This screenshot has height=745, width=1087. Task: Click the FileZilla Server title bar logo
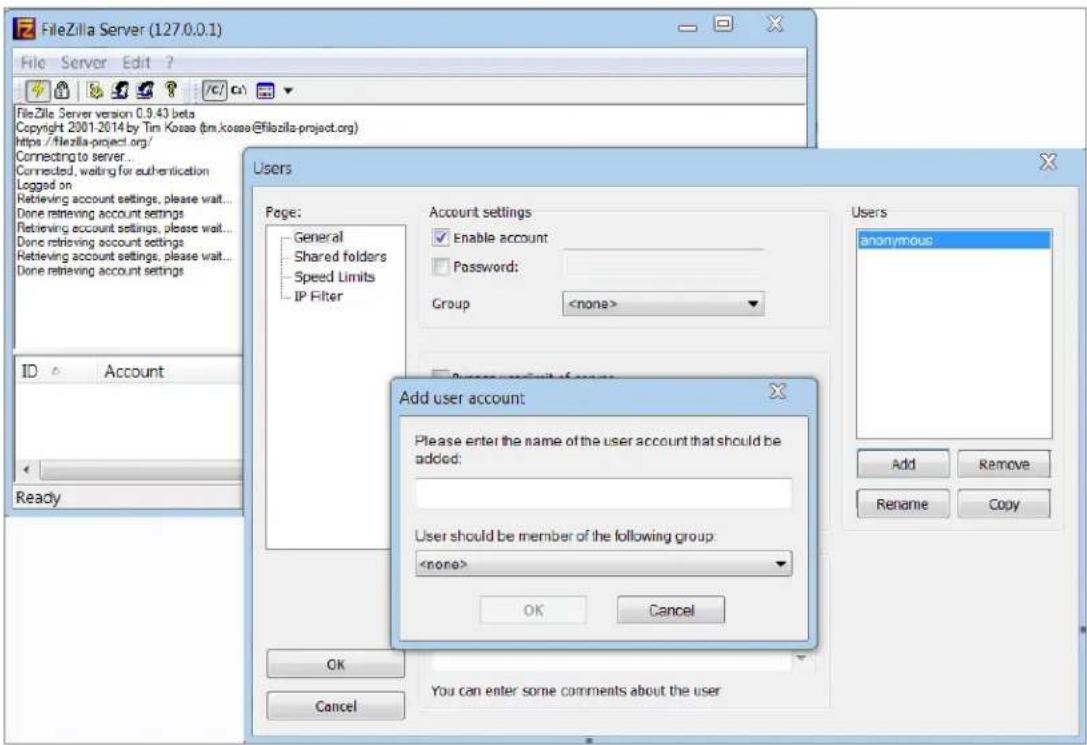[24, 29]
